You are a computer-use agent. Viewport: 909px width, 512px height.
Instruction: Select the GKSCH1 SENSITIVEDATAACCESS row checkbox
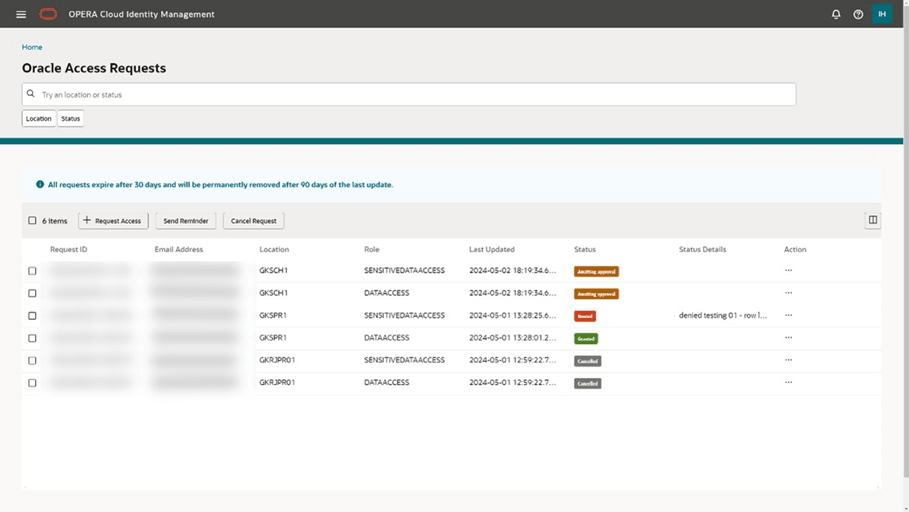[x=32, y=271]
